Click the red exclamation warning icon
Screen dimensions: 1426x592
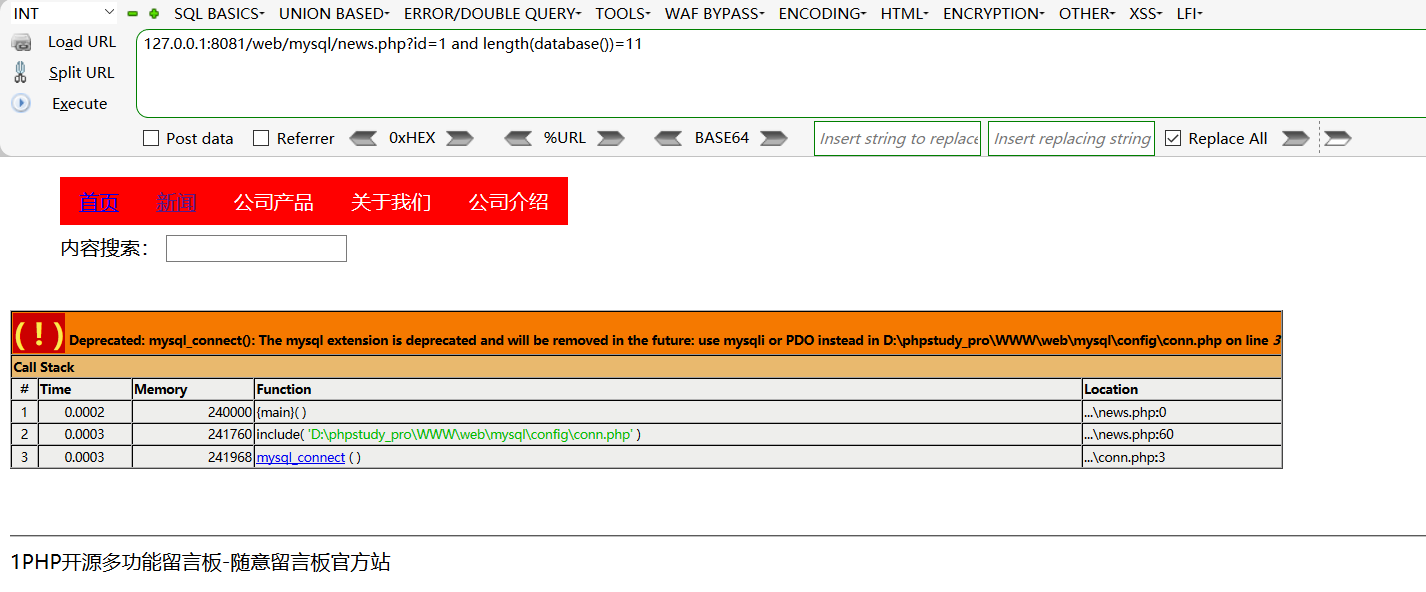pos(39,333)
